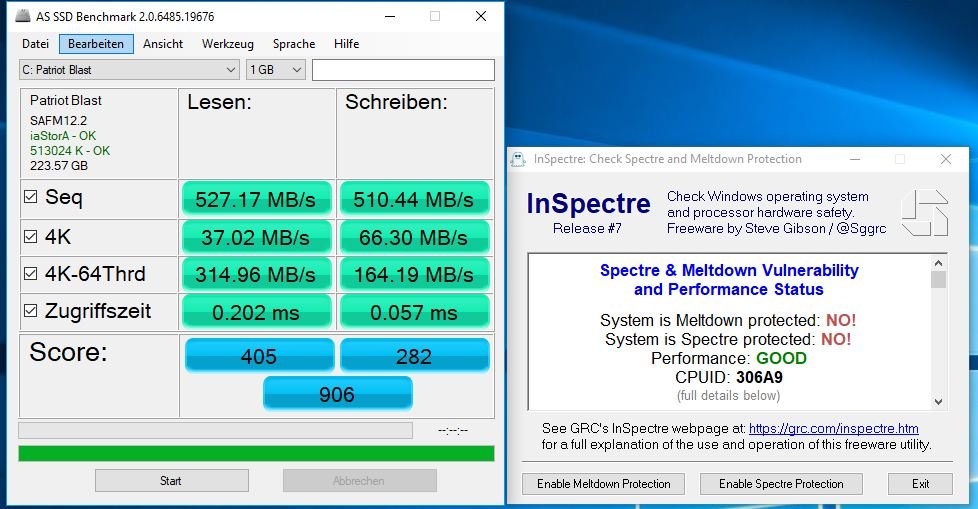The width and height of the screenshot is (978, 509).
Task: Click the Spectre protected NO! status
Action: click(836, 339)
